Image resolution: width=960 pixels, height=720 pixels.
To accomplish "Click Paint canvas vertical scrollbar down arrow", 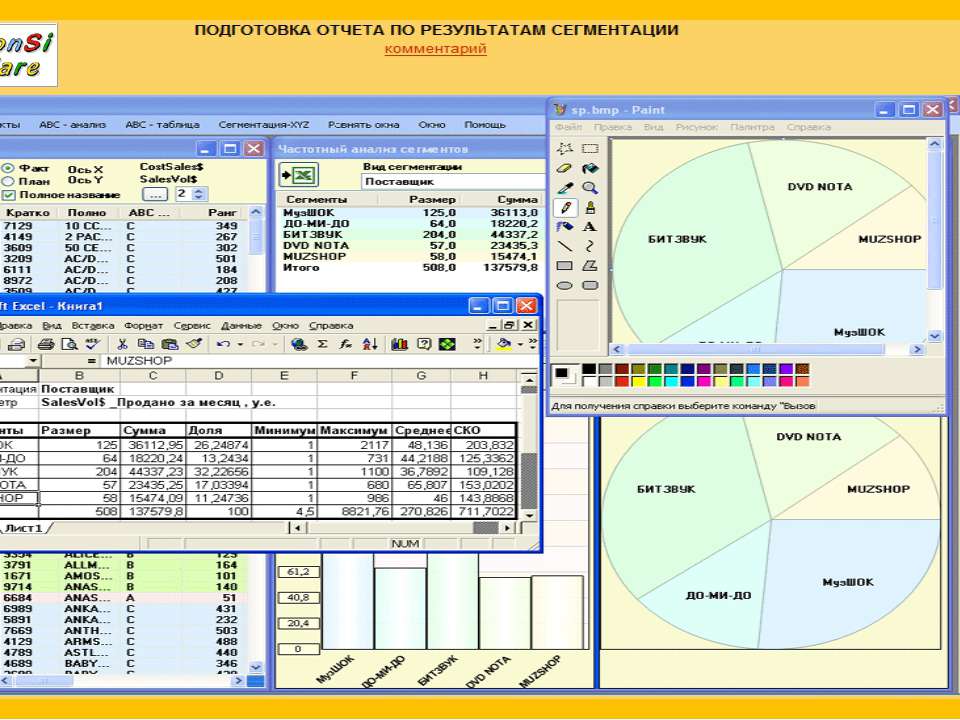I will (934, 336).
